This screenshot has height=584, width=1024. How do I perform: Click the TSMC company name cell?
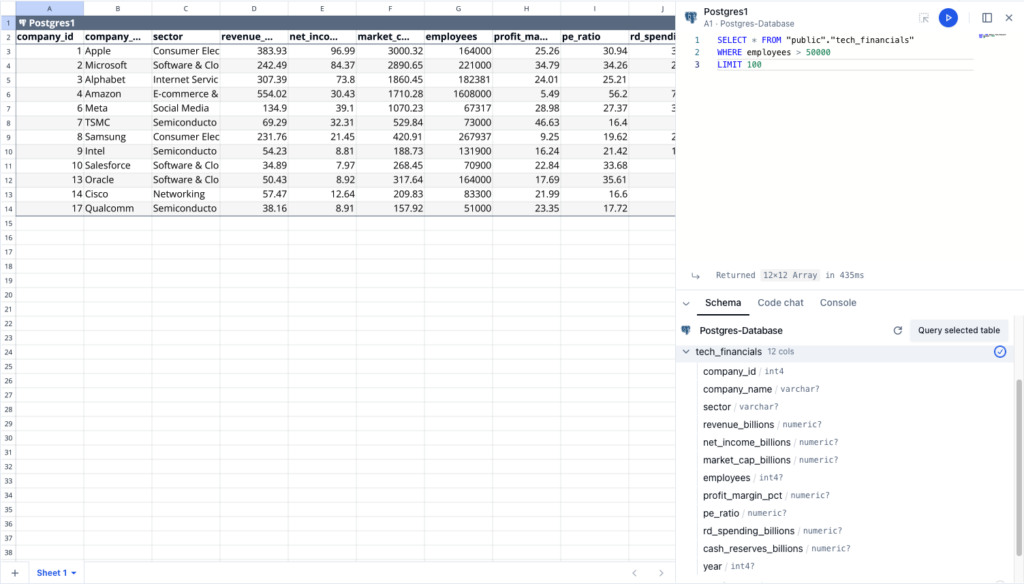(x=118, y=123)
